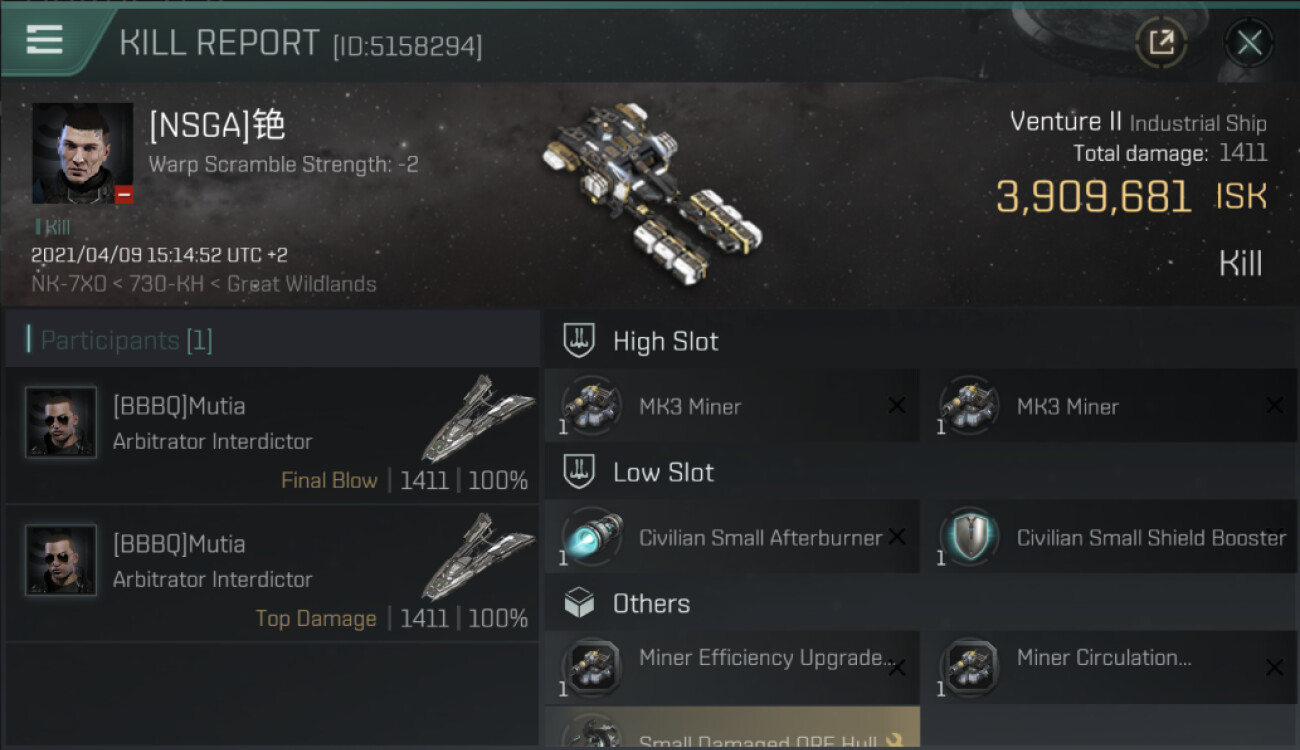Click the X beside Miner Circulation item
Image resolution: width=1300 pixels, height=750 pixels.
[1274, 667]
